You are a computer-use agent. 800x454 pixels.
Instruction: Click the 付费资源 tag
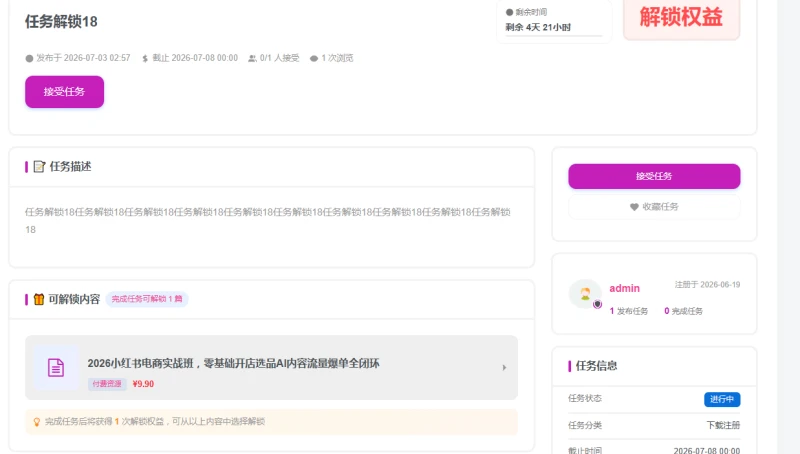coord(107,384)
